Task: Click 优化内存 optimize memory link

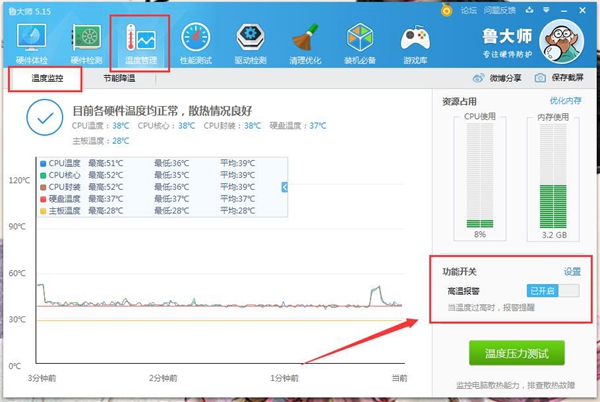Action: click(x=566, y=101)
